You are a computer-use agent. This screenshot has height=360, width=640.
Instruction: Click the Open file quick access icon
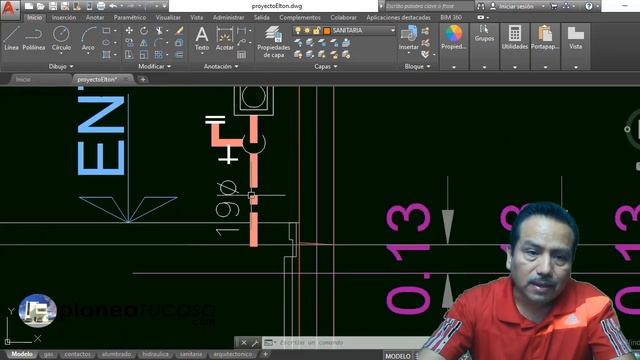[x=41, y=6]
